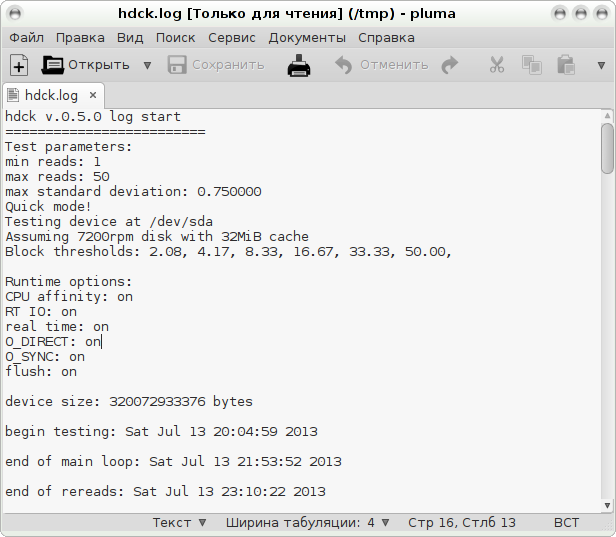Click the ВСТ insert mode indicator
The image size is (616, 537).
point(566,522)
